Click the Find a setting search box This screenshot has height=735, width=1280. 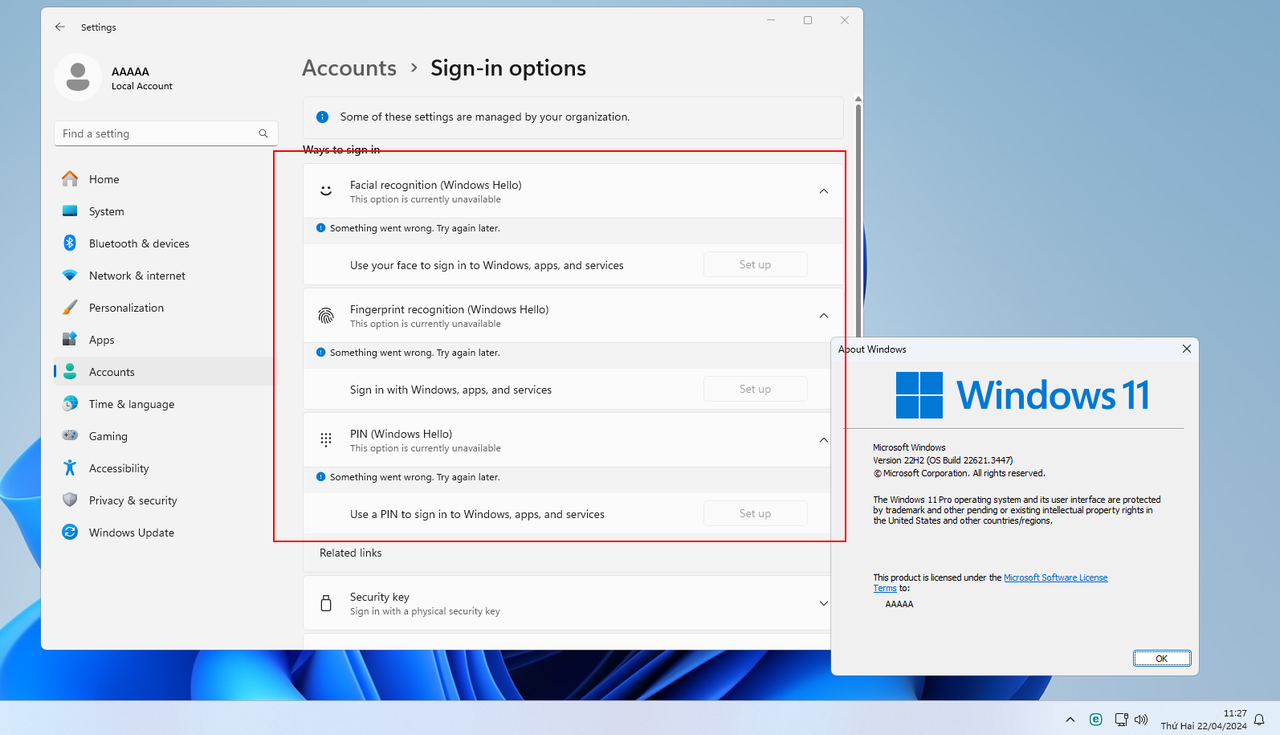point(166,133)
